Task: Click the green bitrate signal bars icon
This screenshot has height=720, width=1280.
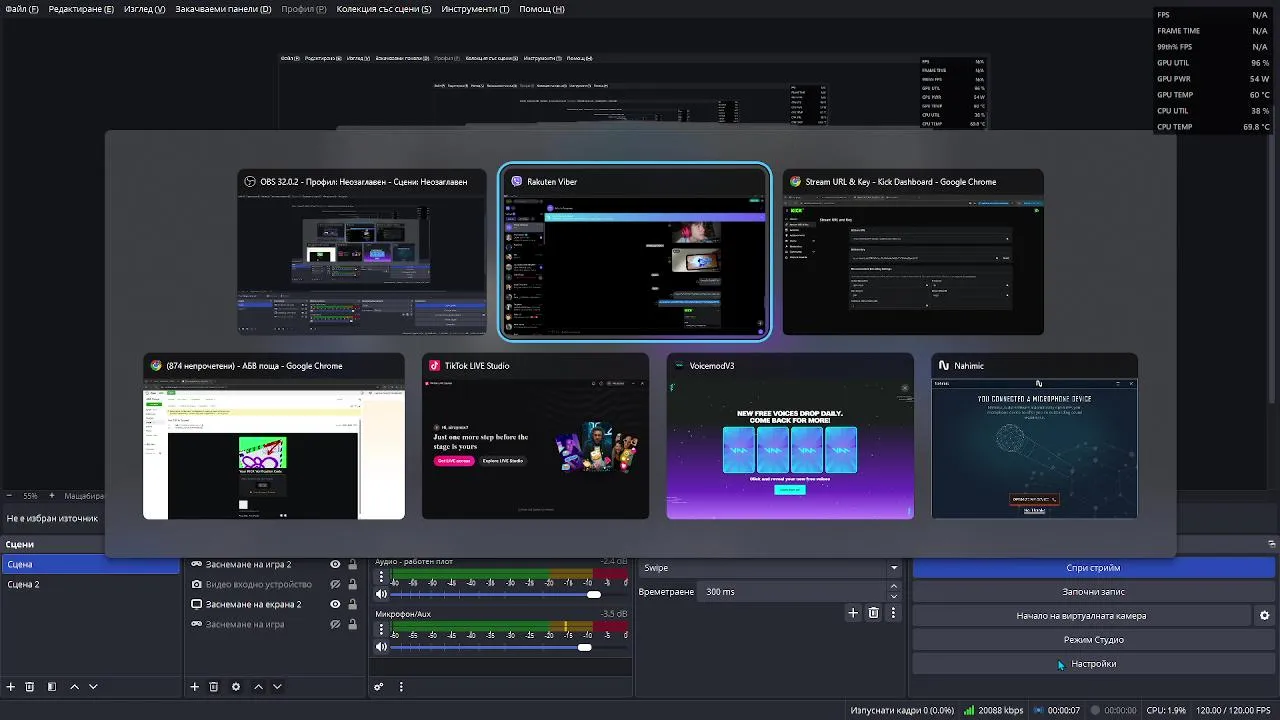Action: [970, 710]
